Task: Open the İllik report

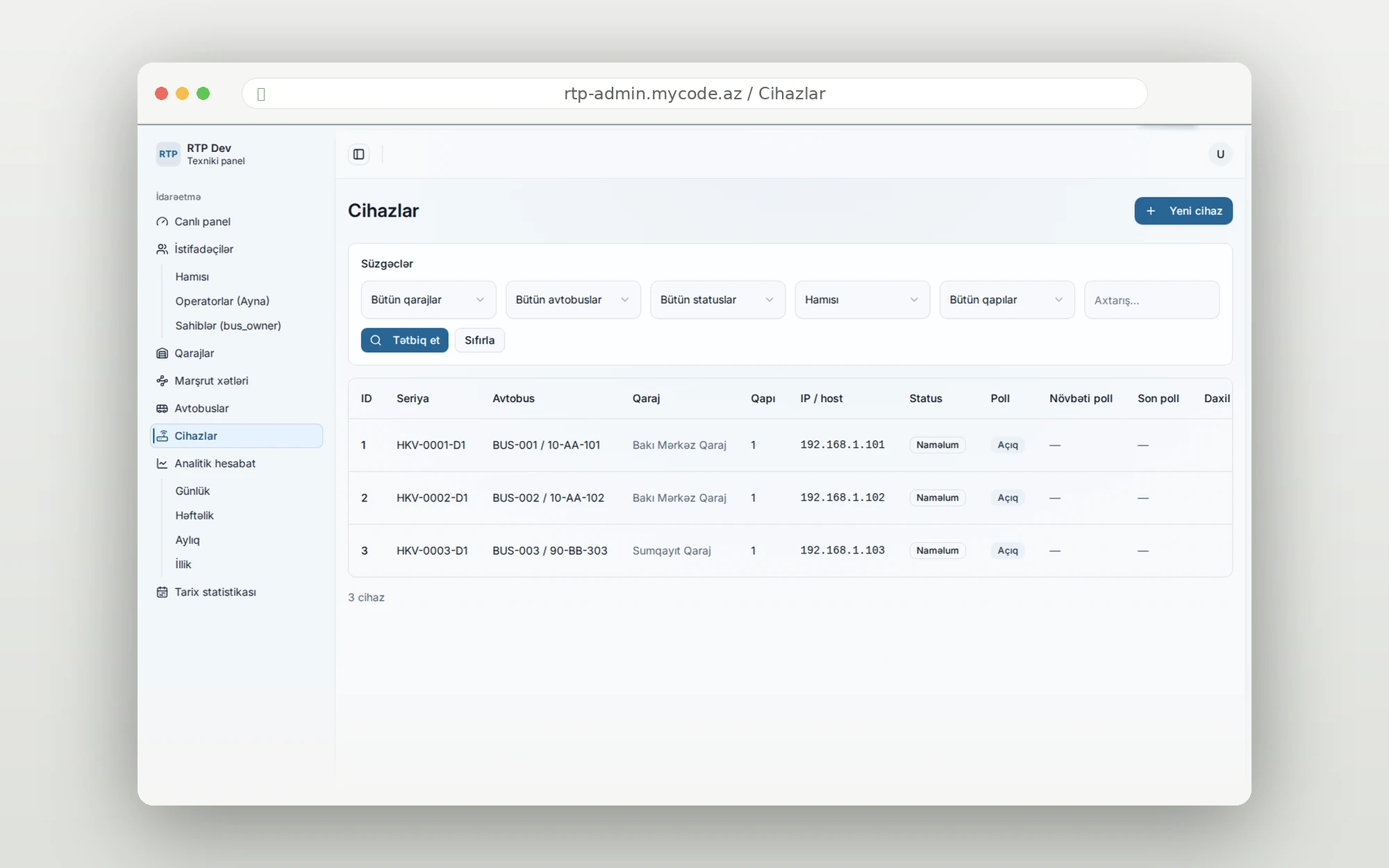Action: click(x=183, y=564)
